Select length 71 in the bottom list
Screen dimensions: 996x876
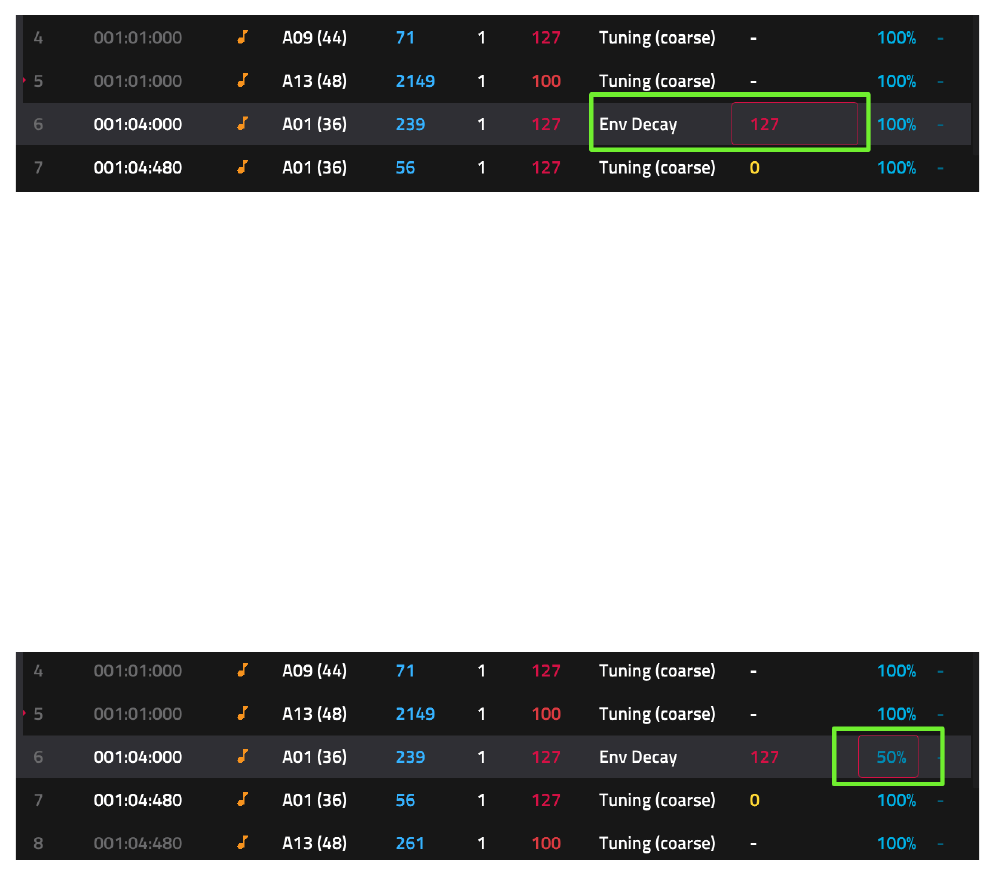pyautogui.click(x=405, y=671)
